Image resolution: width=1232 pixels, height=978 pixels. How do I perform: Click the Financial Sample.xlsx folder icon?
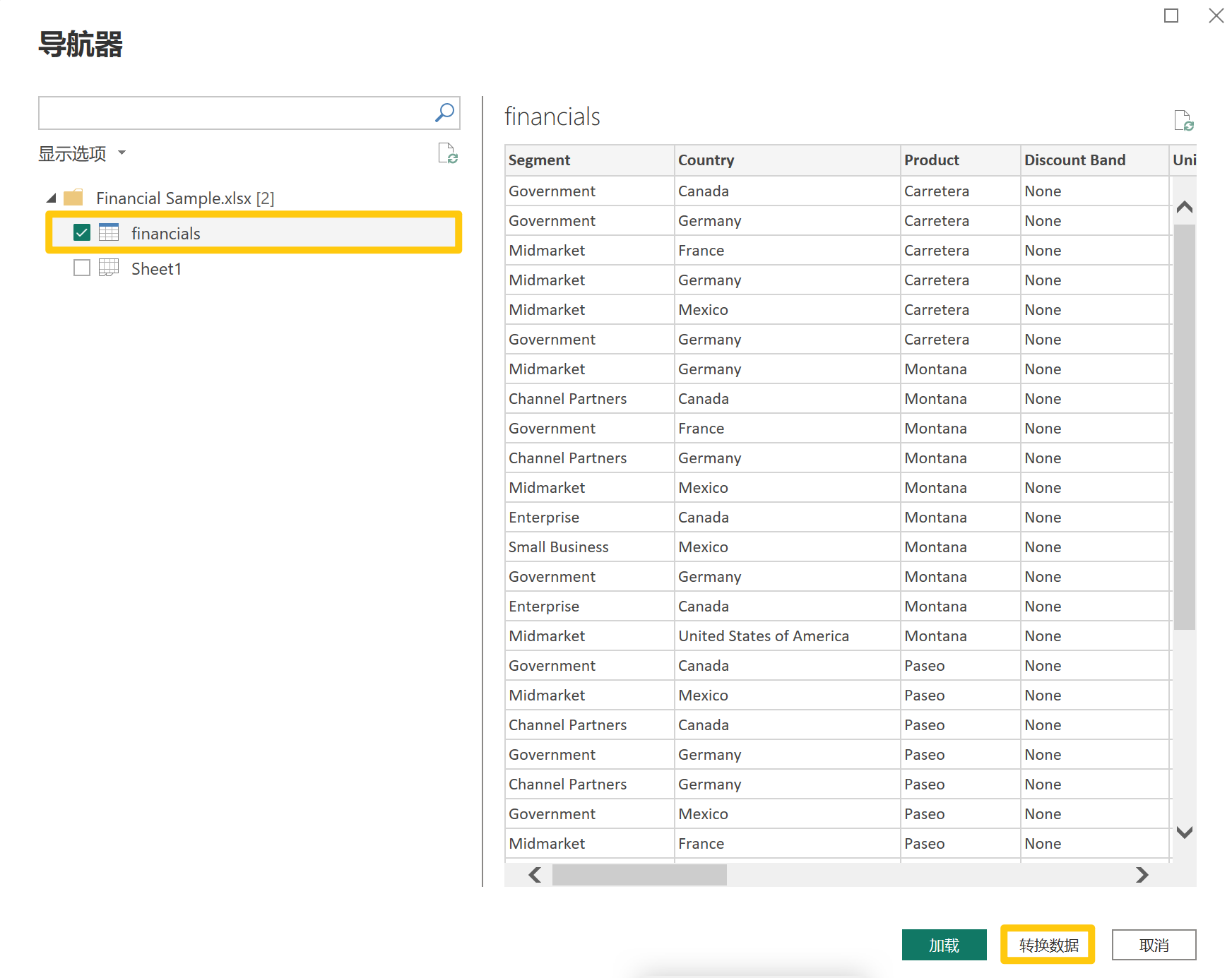(x=73, y=198)
